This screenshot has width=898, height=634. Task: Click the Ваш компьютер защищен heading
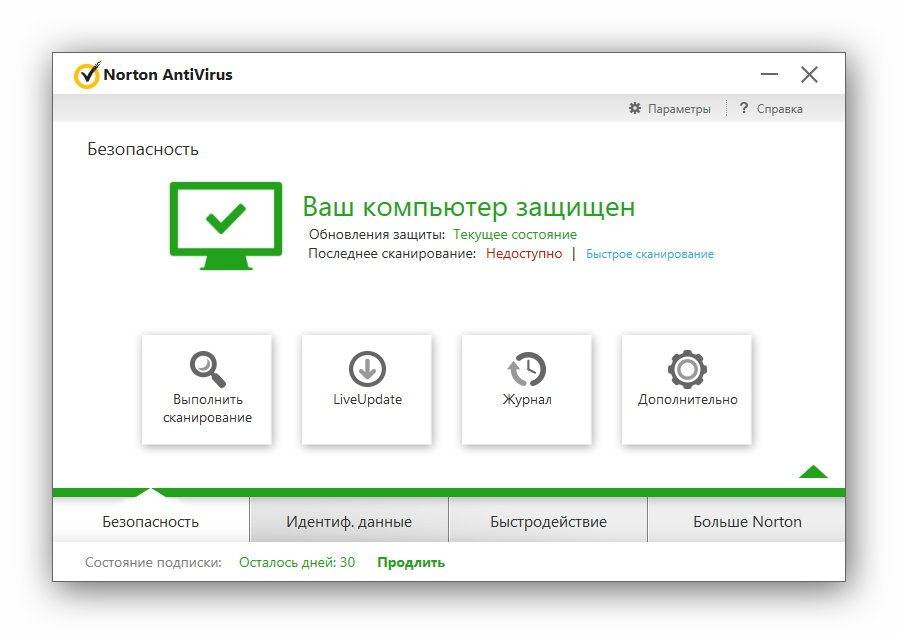[469, 207]
